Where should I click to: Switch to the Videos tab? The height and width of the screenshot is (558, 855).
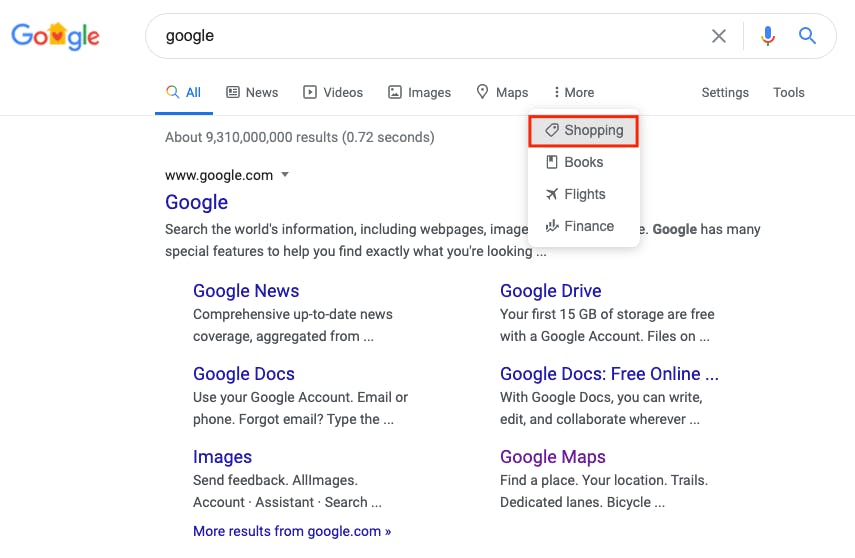[333, 92]
